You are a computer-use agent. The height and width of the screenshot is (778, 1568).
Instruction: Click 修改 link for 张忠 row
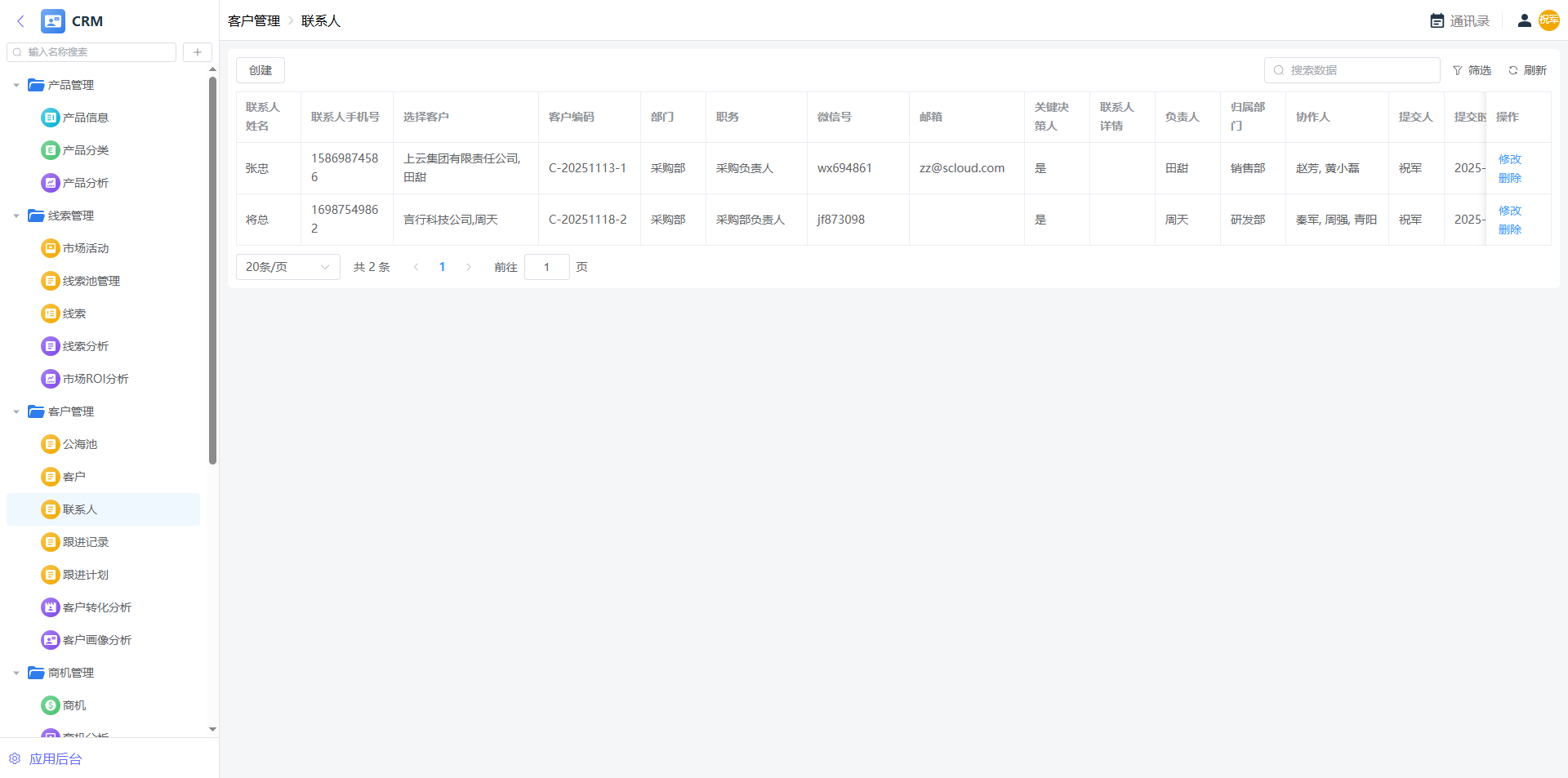pyautogui.click(x=1509, y=159)
